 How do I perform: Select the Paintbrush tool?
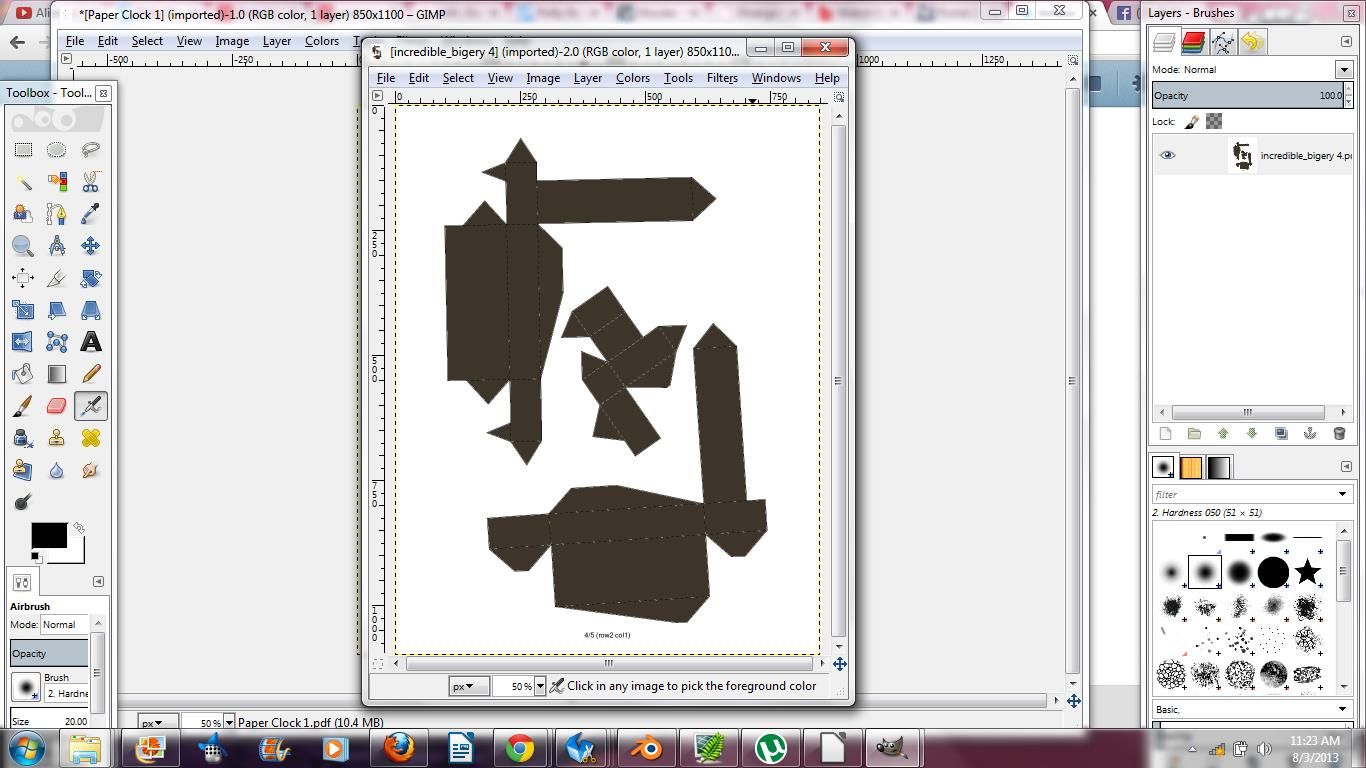coord(24,406)
